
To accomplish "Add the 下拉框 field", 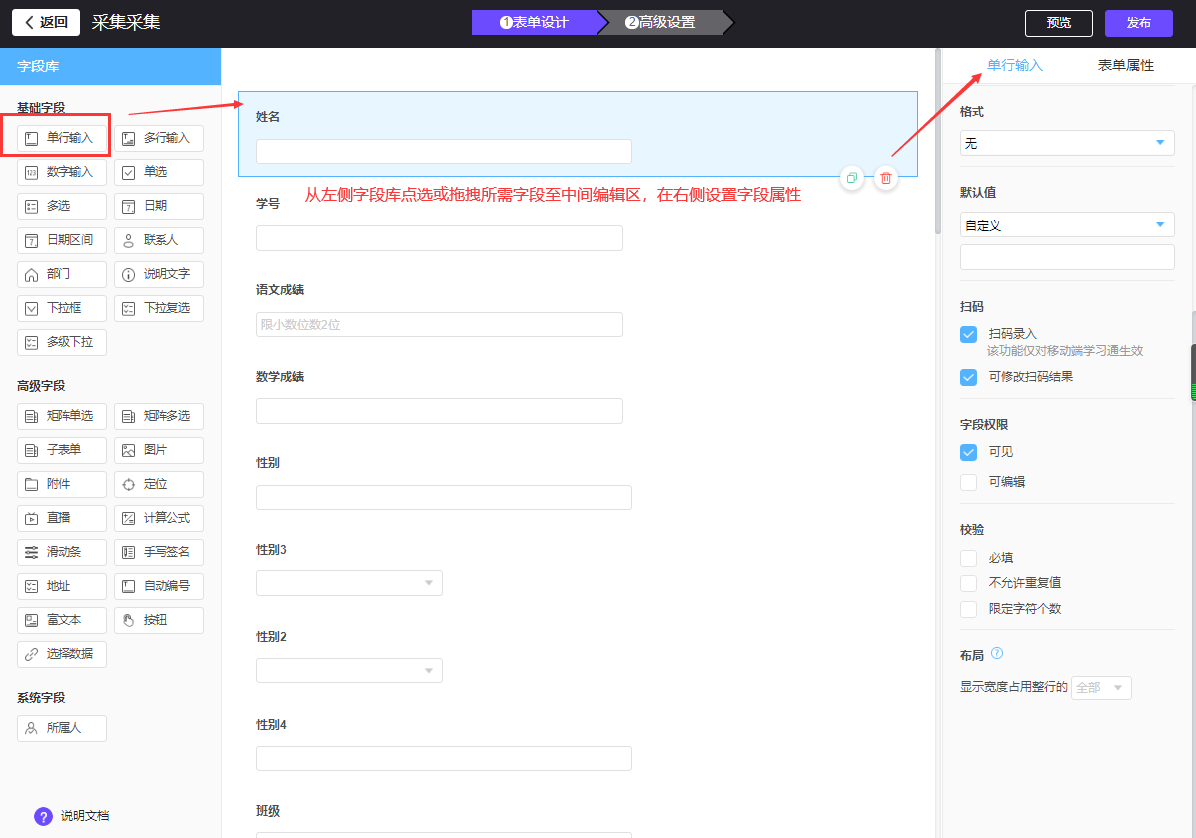I will click(x=62, y=308).
